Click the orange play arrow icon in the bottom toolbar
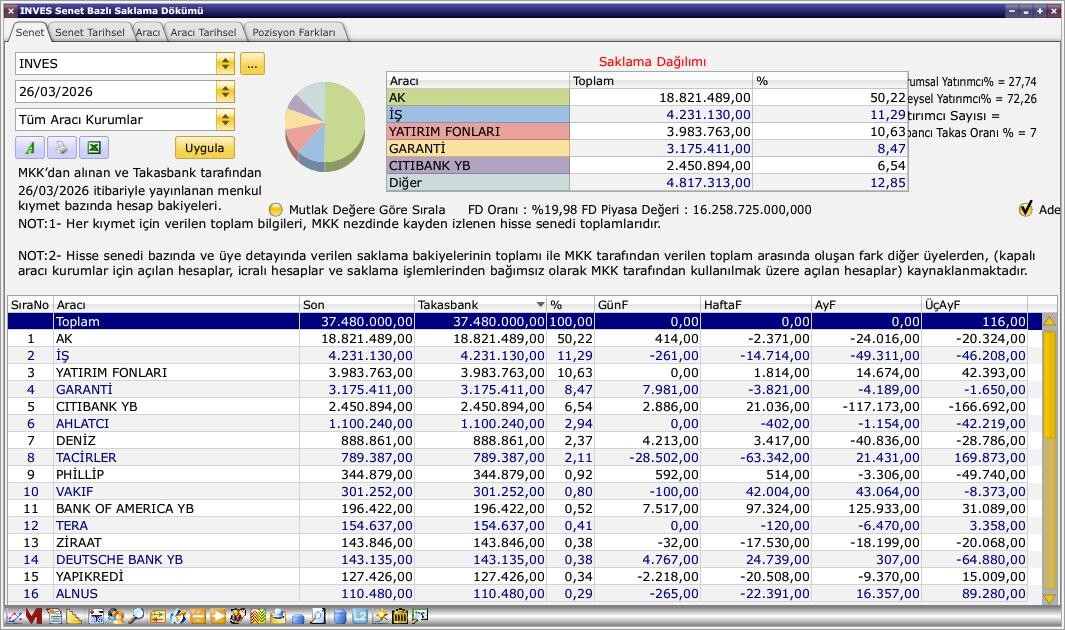Viewport: 1065px width, 630px height. point(218,617)
